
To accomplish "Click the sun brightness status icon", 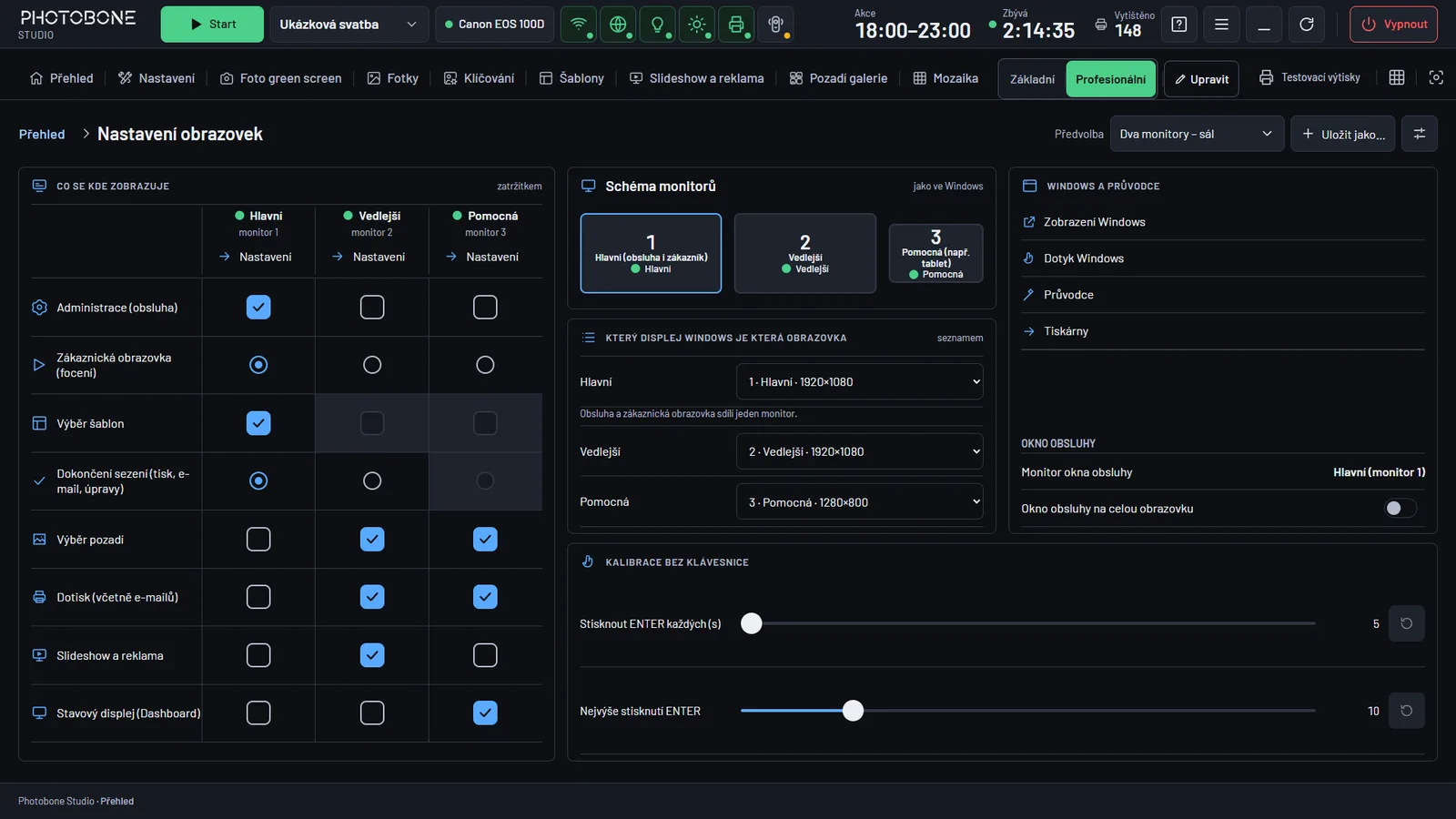I will (x=697, y=25).
